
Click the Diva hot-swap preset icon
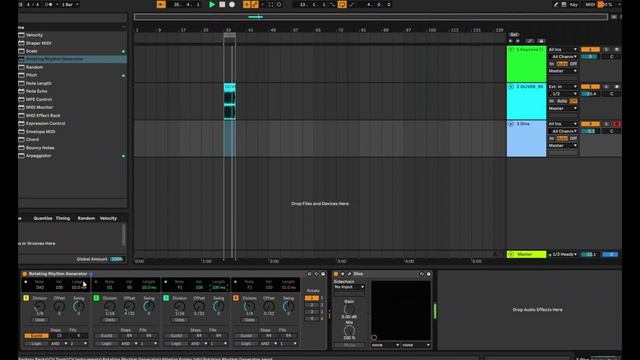pyautogui.click(x=422, y=274)
